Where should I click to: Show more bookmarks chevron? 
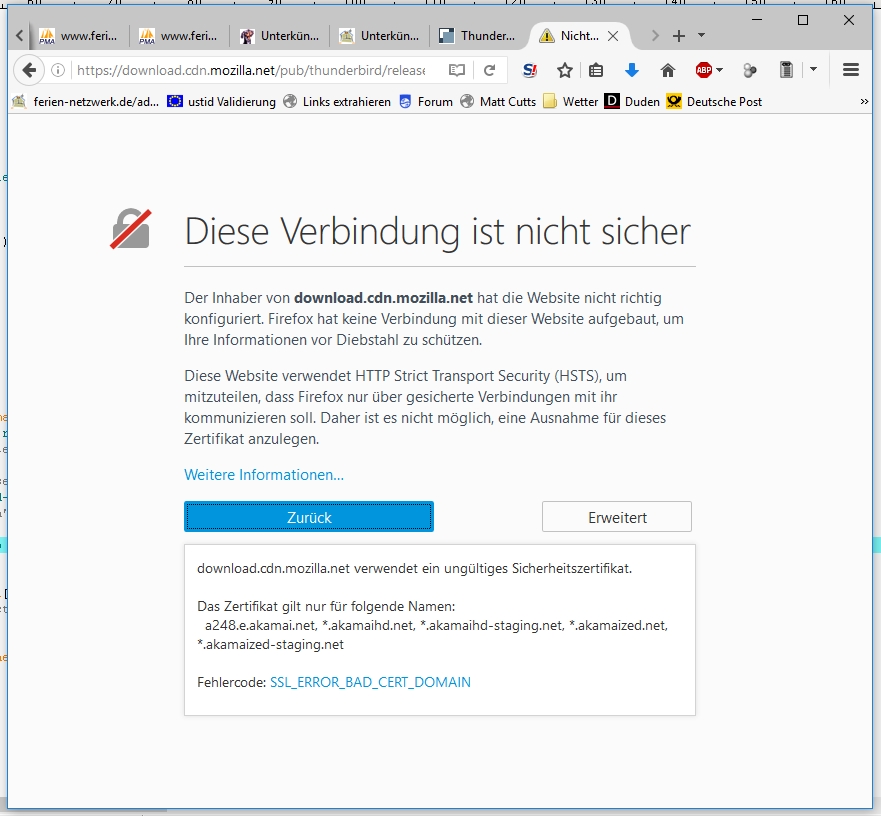click(x=864, y=102)
